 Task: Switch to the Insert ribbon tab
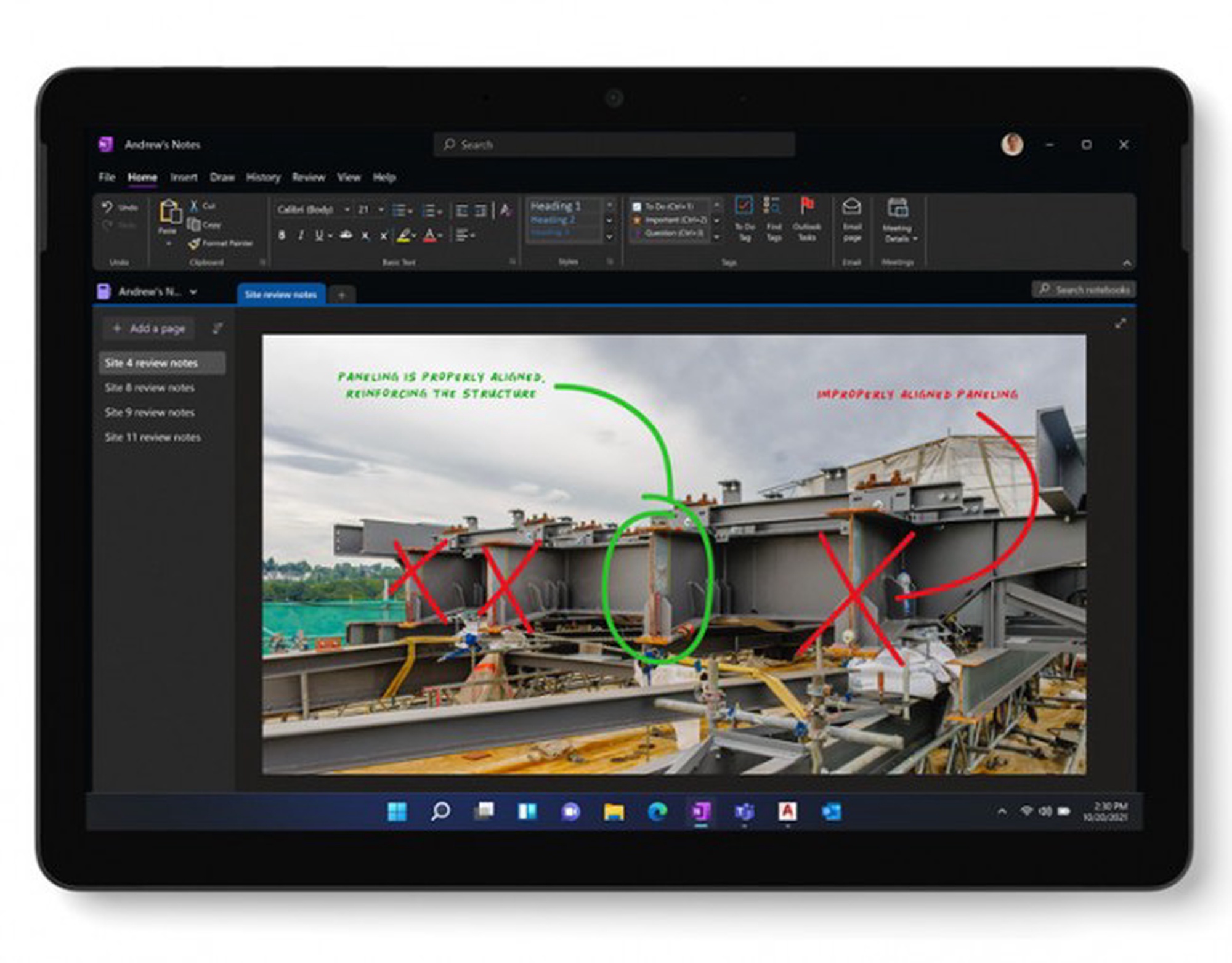pos(184,177)
